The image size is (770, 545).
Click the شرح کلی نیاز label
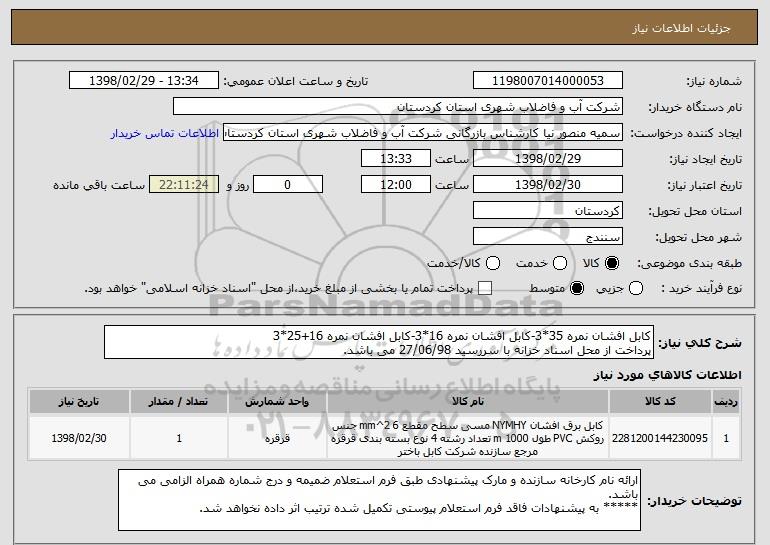[700, 343]
